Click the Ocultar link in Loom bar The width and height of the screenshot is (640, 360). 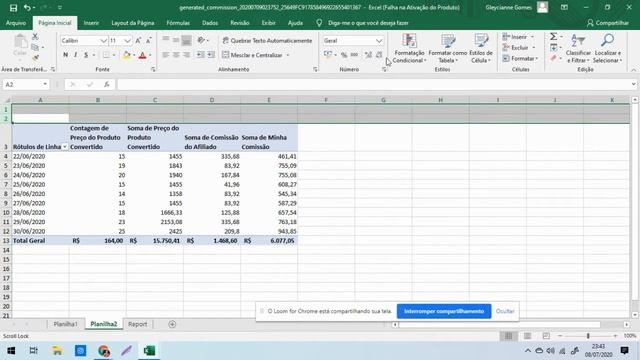(505, 311)
